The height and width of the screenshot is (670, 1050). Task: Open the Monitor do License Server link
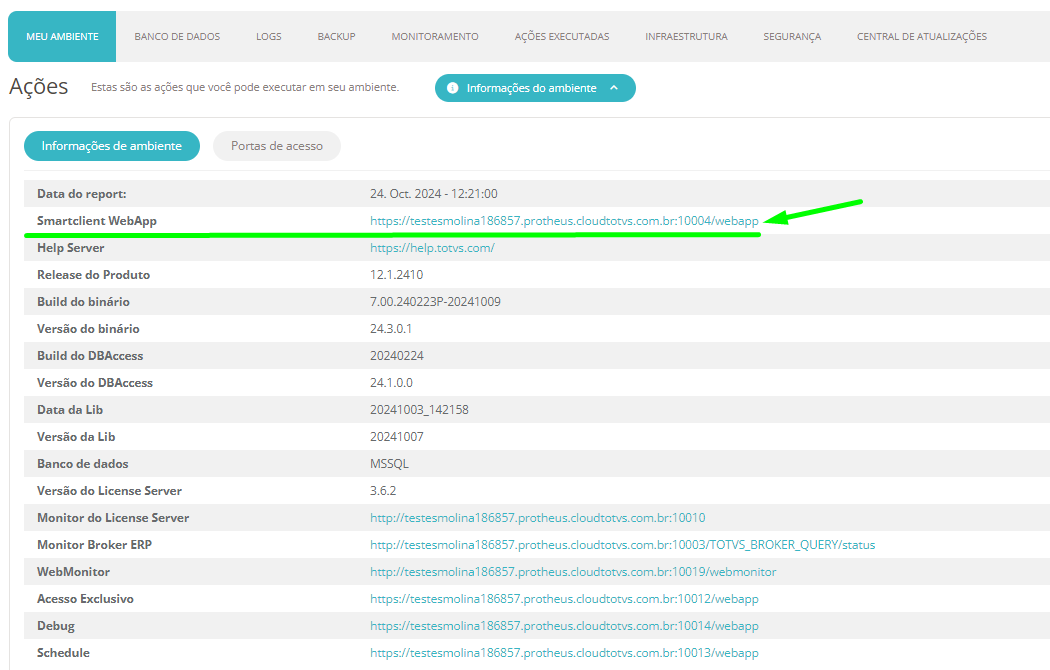(537, 517)
